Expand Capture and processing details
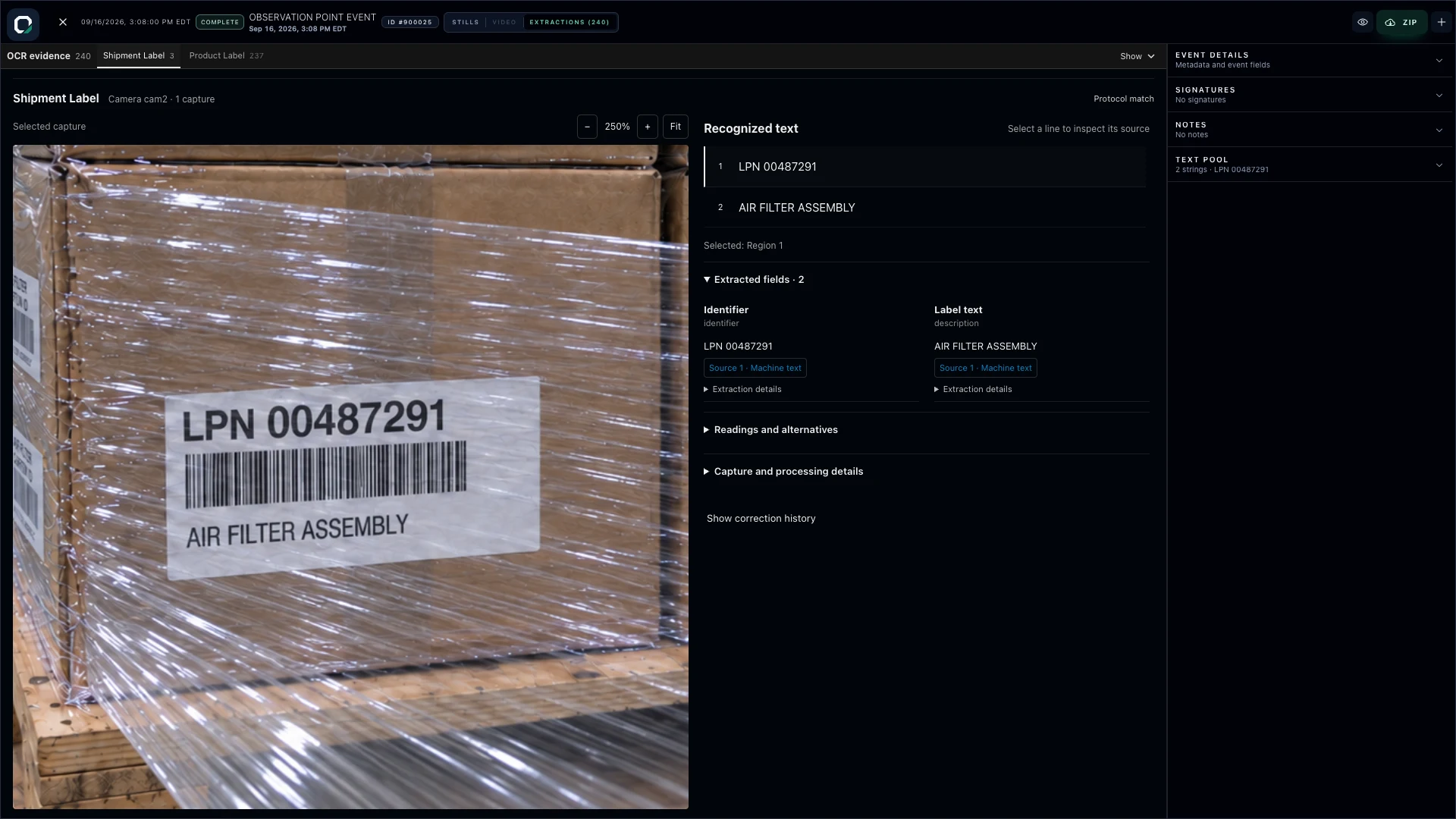This screenshot has width=1456, height=819. point(783,472)
